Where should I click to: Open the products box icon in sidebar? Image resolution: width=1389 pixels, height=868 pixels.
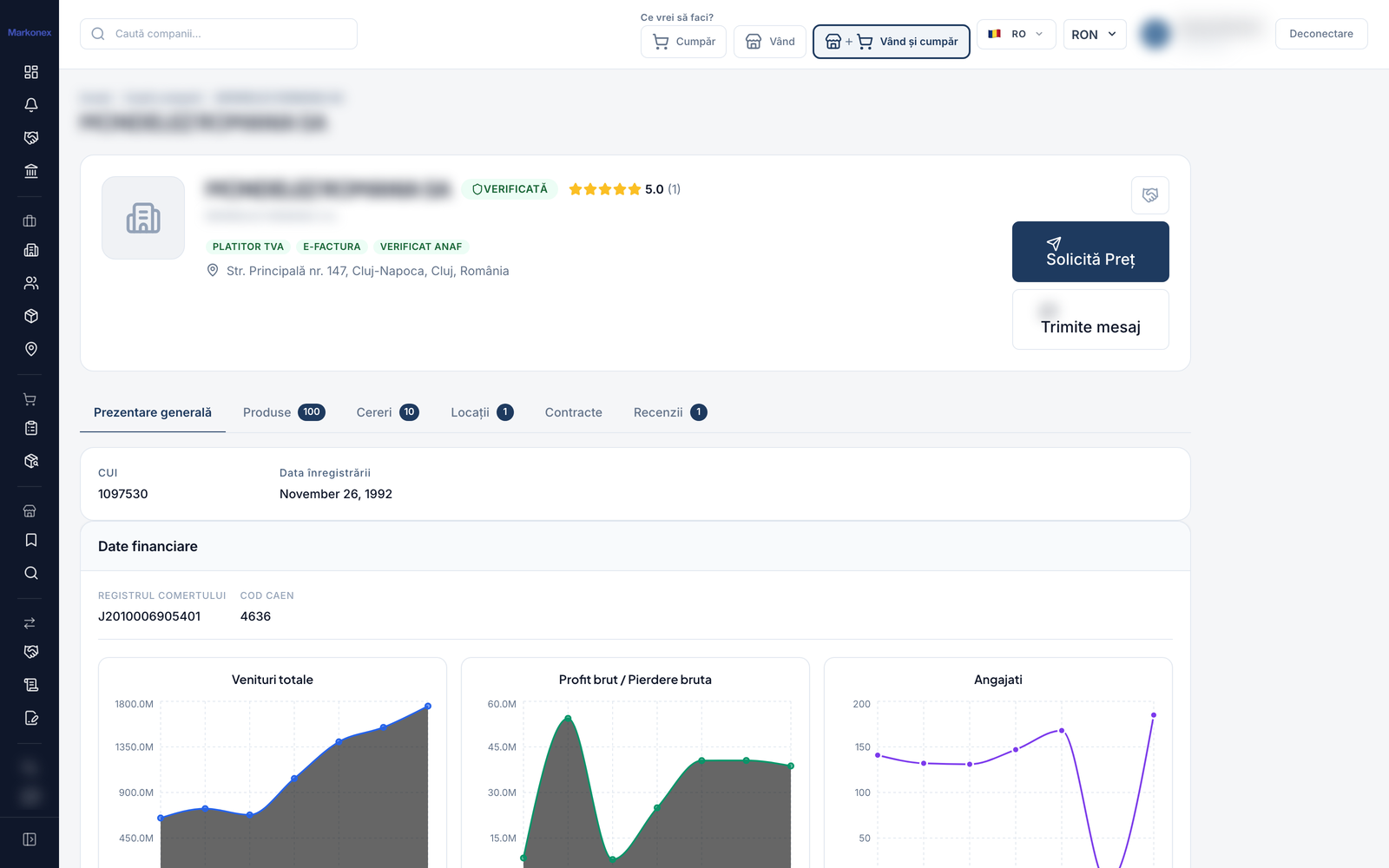click(31, 316)
